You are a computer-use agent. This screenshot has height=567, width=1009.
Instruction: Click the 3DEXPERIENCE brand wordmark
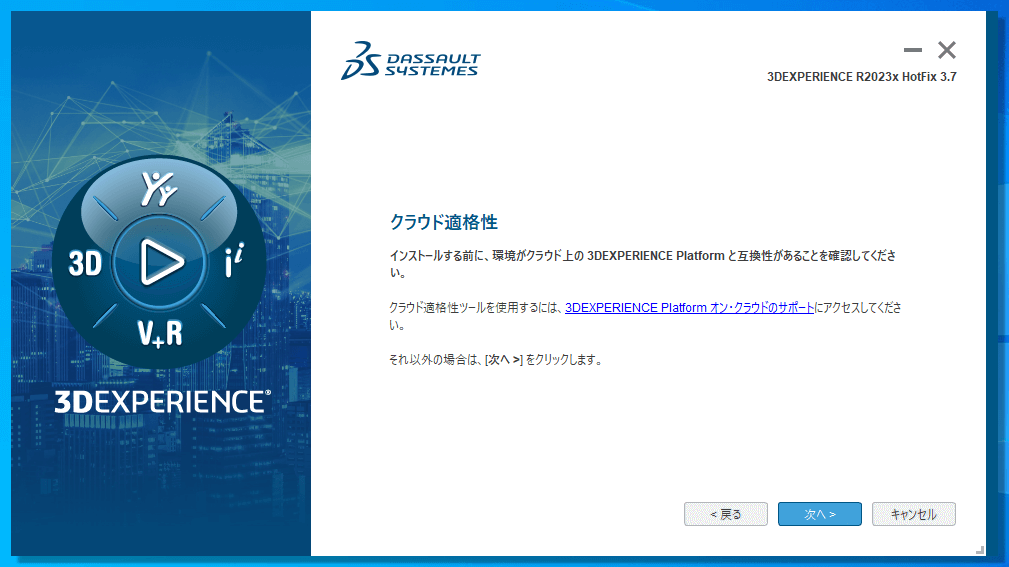pos(162,402)
